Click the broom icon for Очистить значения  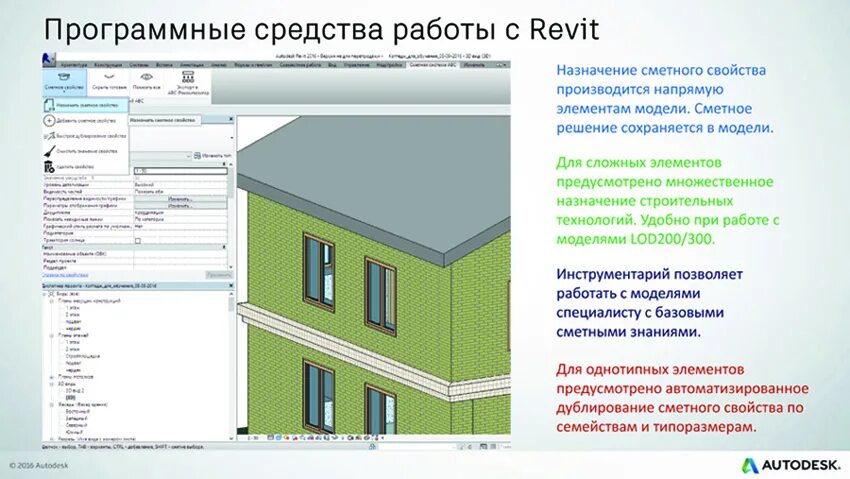pyautogui.click(x=49, y=151)
